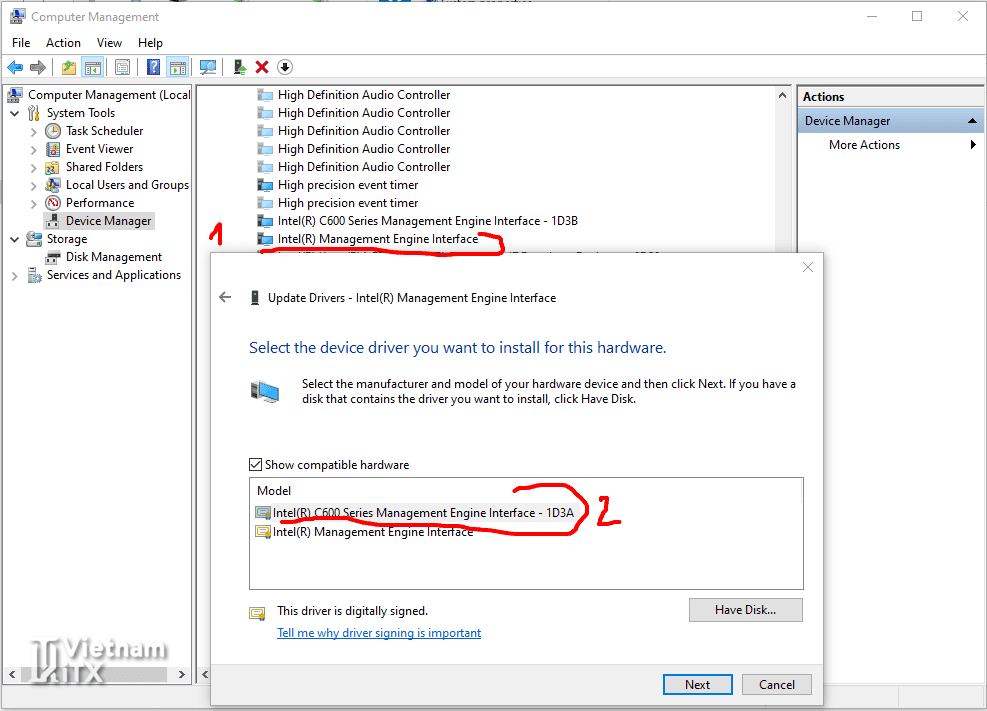Click the Up one level folder icon

(68, 67)
